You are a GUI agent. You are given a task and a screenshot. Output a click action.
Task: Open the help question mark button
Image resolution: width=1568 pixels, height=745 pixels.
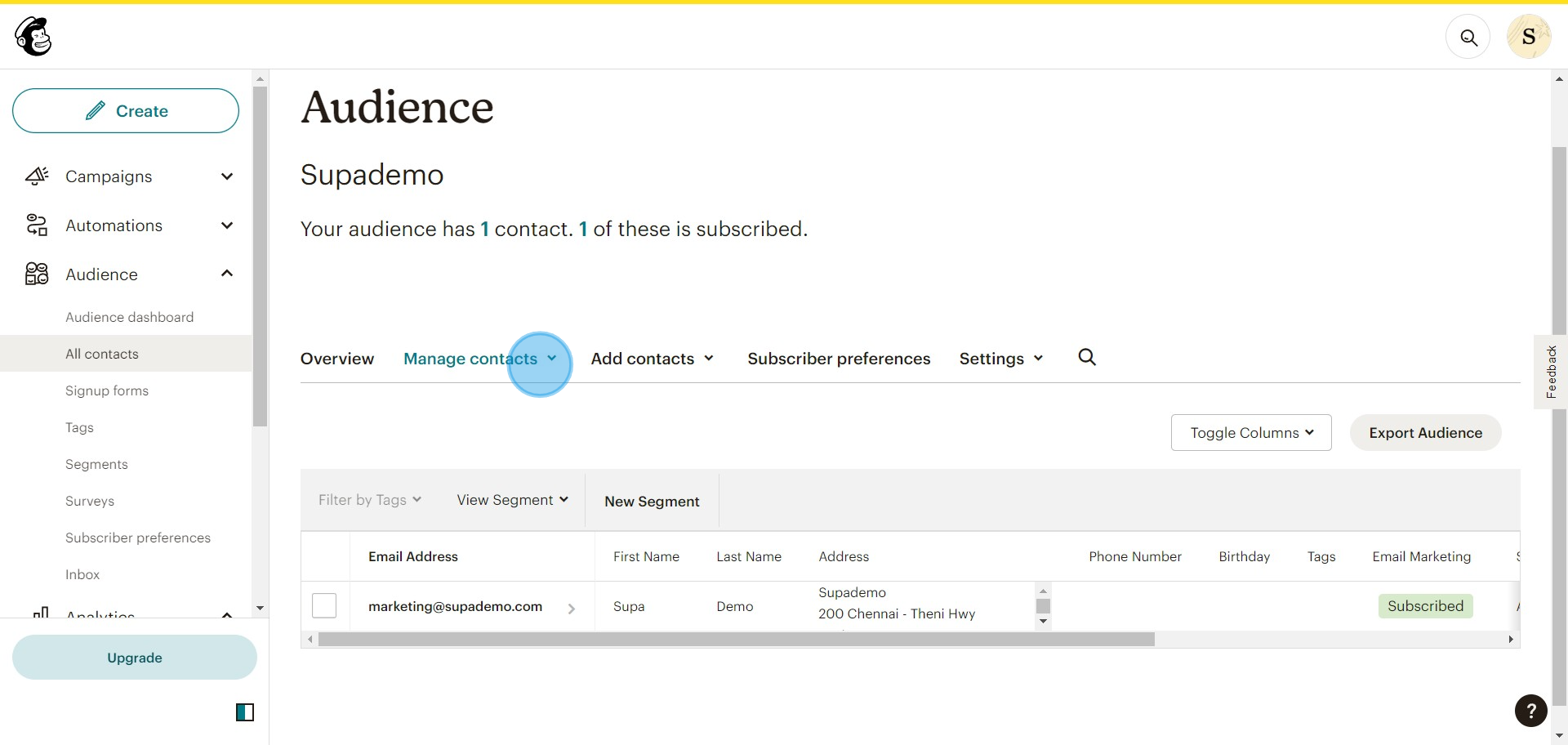pyautogui.click(x=1531, y=711)
